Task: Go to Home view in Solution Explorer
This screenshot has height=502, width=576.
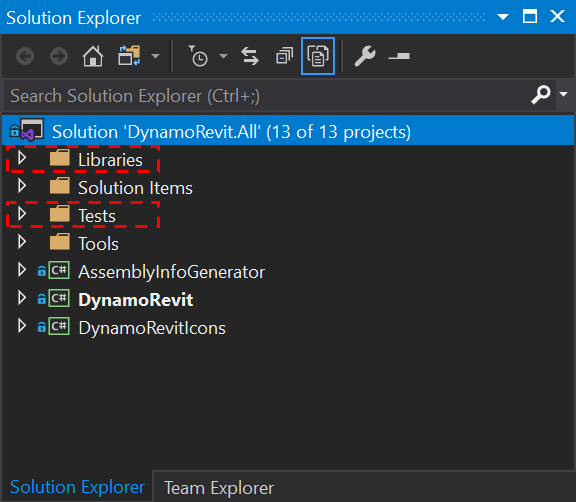Action: click(x=93, y=56)
